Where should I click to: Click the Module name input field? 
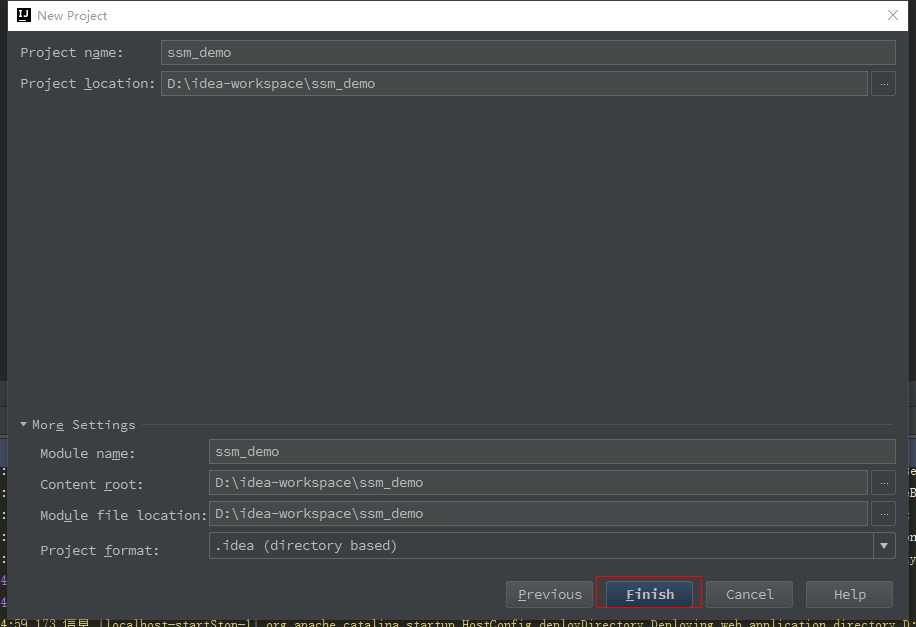[x=552, y=452]
